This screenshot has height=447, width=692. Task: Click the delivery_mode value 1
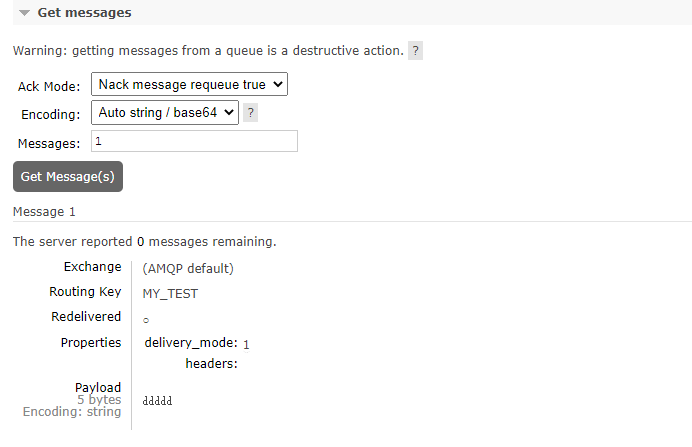pyautogui.click(x=246, y=345)
